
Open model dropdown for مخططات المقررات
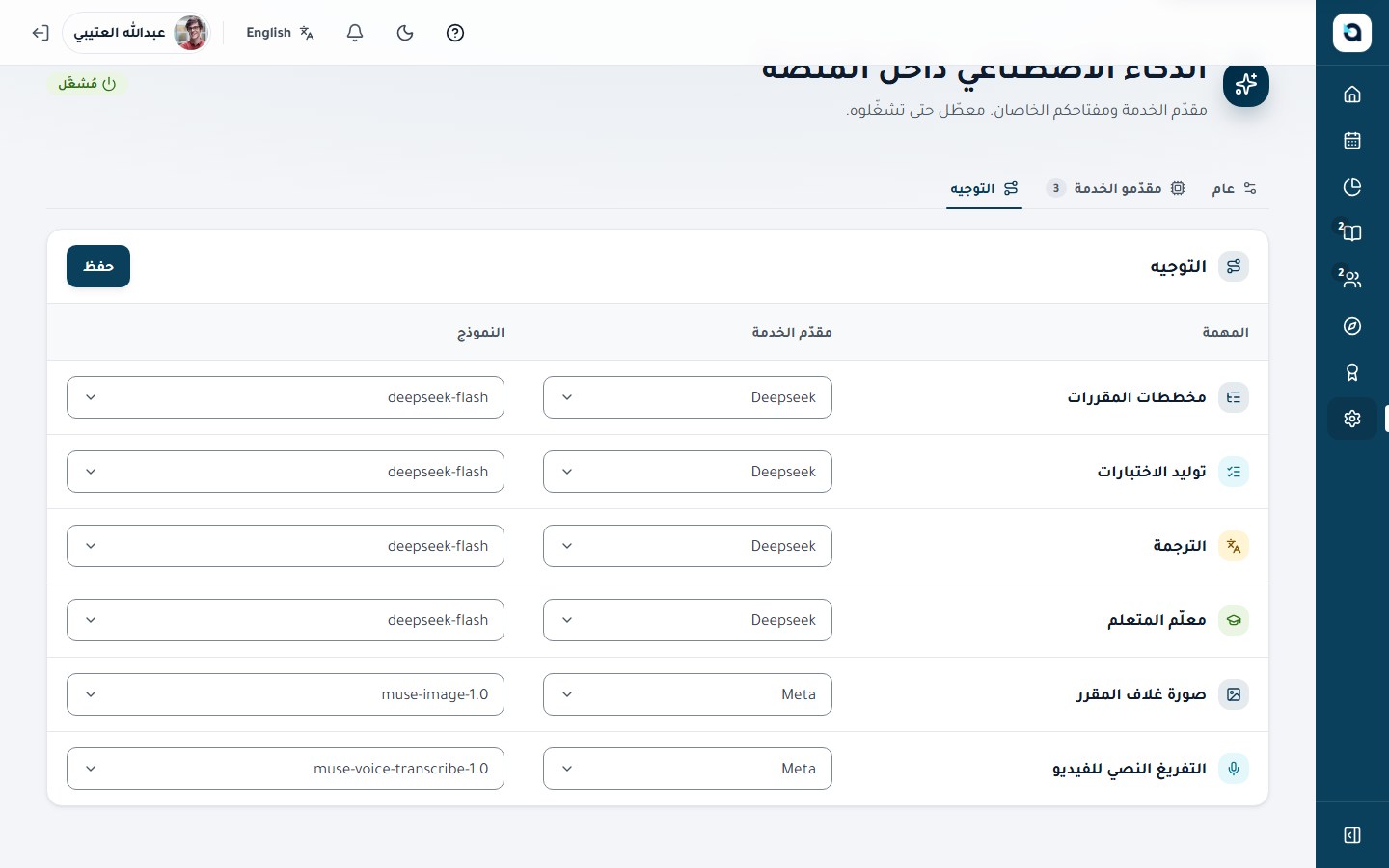point(286,397)
